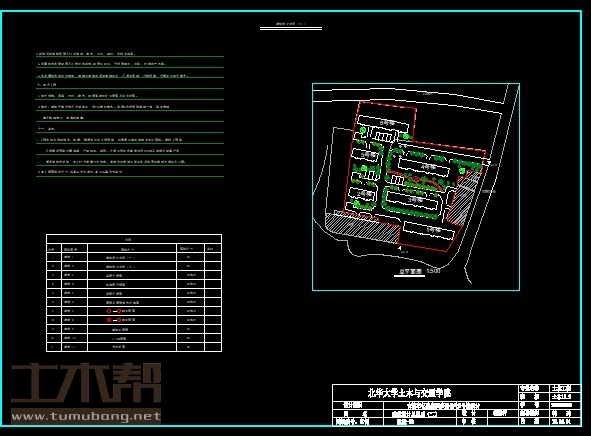The height and width of the screenshot is (436, 591).
Task: Click the second red circle symbol row in table
Action: pyautogui.click(x=134, y=320)
